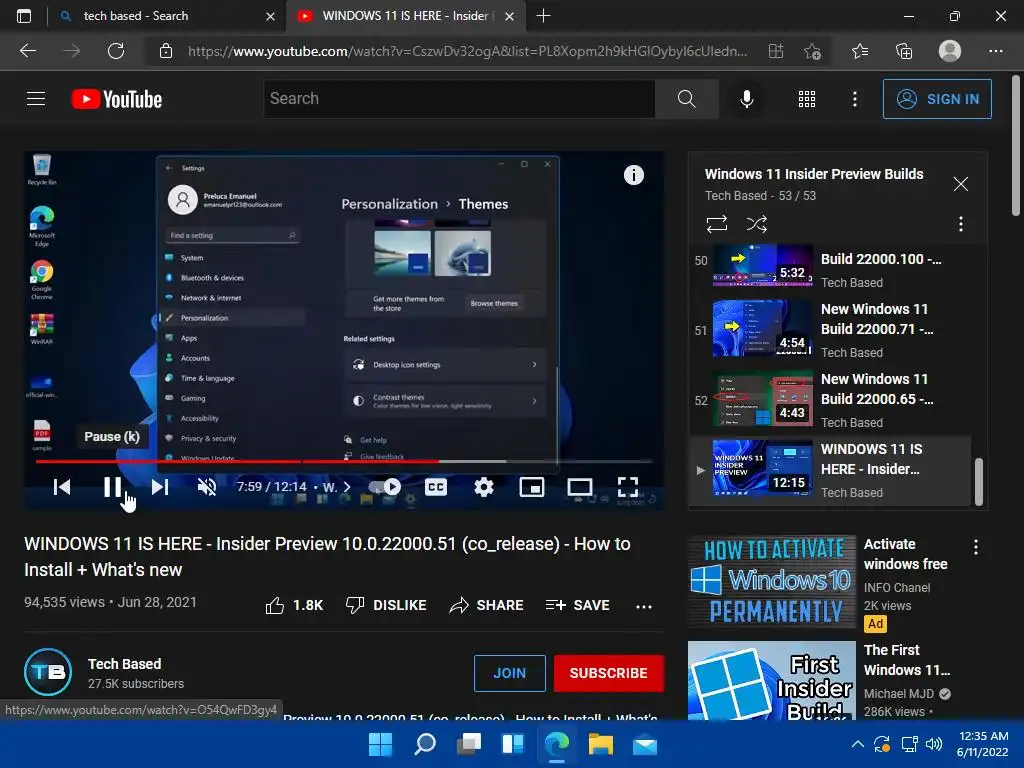This screenshot has height=768, width=1024.
Task: Start voice search with the microphone
Action: [746, 99]
